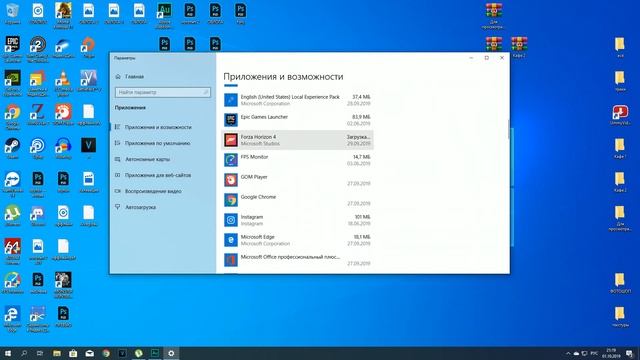
Task: Click the FPS Monitor app icon in list
Action: click(231, 160)
